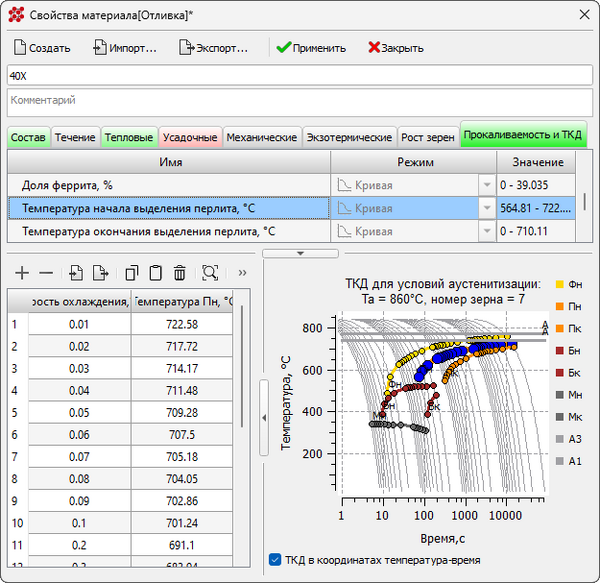Click the window close X button

pos(584,15)
